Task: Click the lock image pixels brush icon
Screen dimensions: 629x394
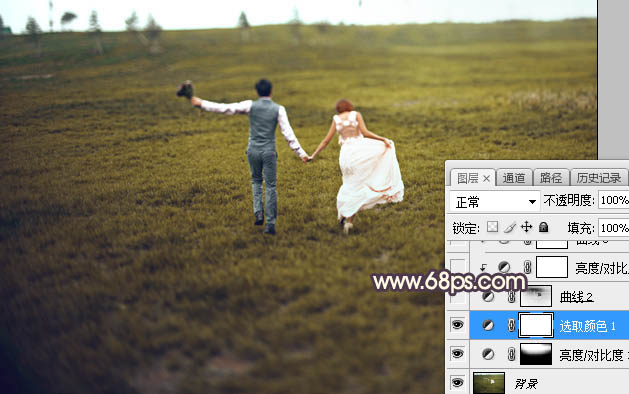Action: (509, 227)
